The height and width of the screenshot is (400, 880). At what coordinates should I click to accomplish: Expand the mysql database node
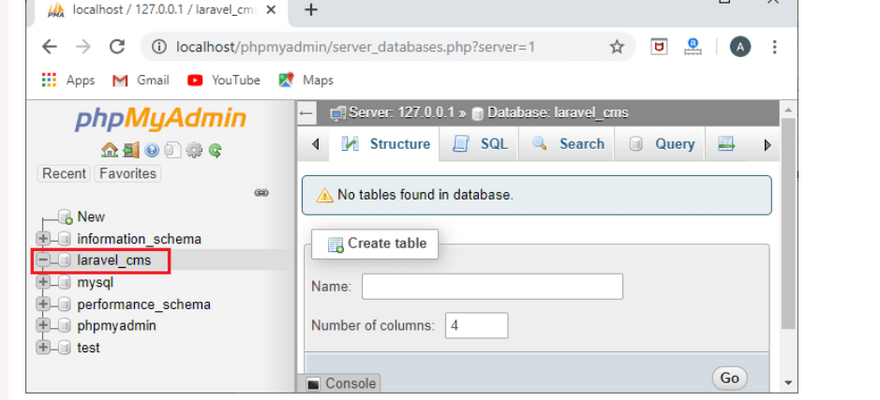point(43,282)
